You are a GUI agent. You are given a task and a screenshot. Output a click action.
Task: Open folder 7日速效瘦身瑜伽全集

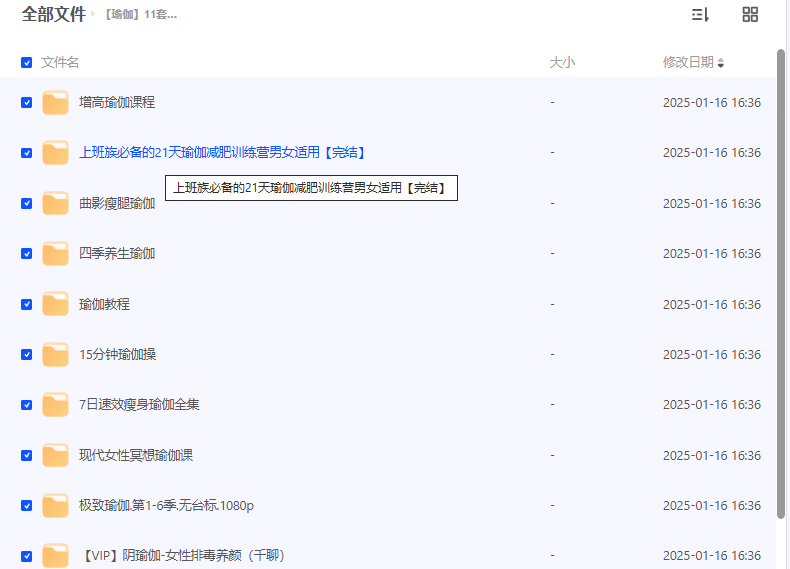(x=139, y=405)
